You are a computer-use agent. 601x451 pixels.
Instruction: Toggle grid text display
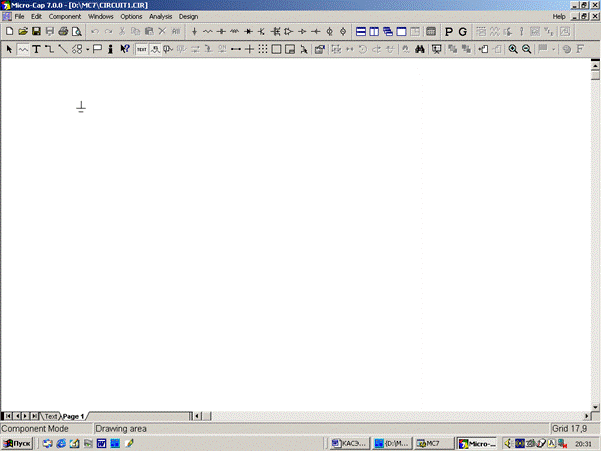coord(142,49)
